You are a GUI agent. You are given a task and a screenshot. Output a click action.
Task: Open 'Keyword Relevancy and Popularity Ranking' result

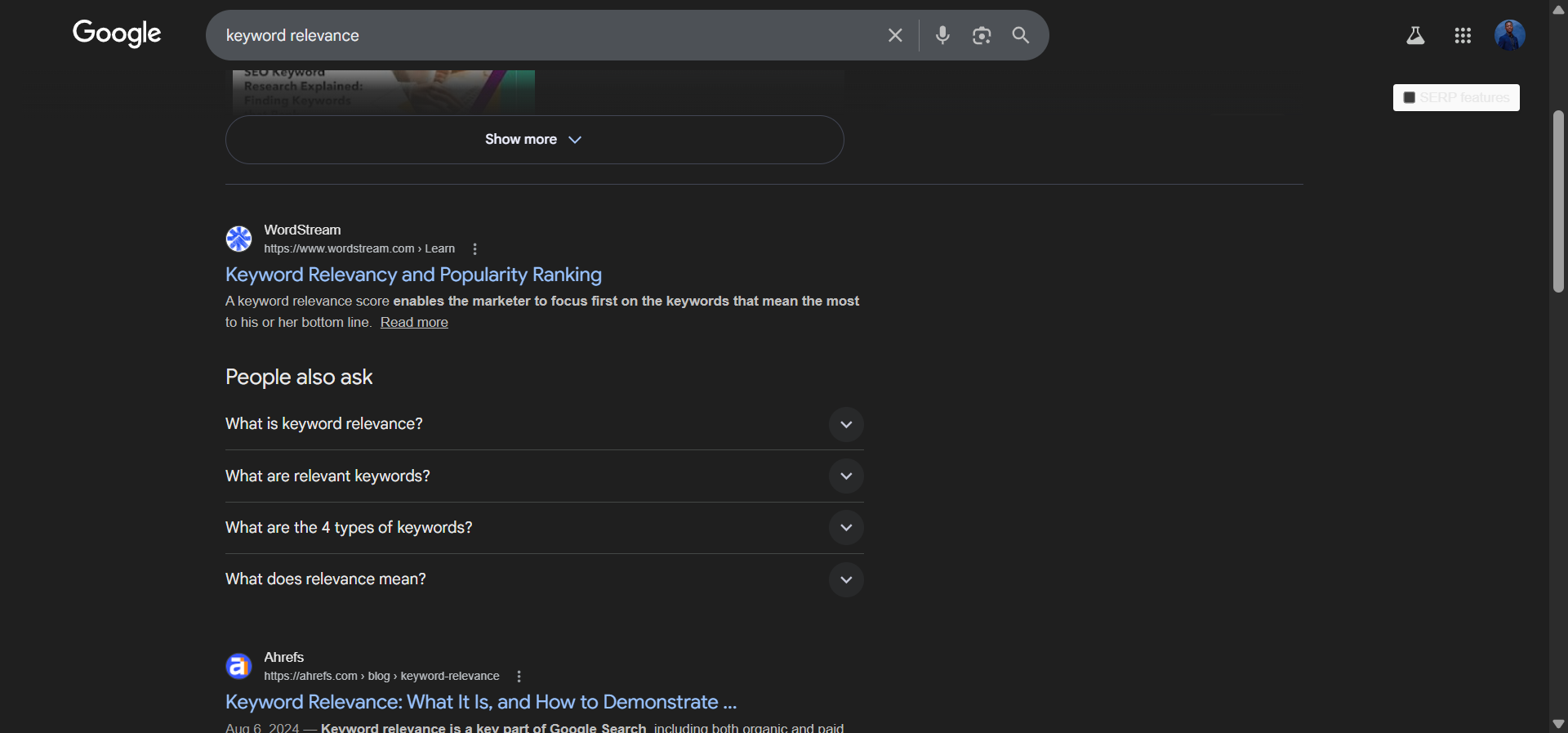[x=413, y=275]
